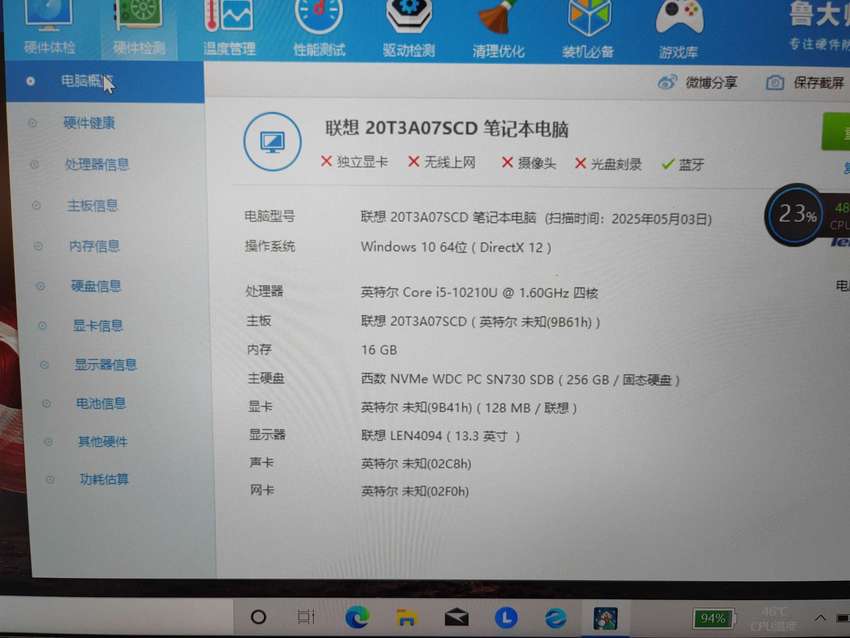Open 游戏库 game library
Viewport: 850px width, 638px height.
[678, 30]
